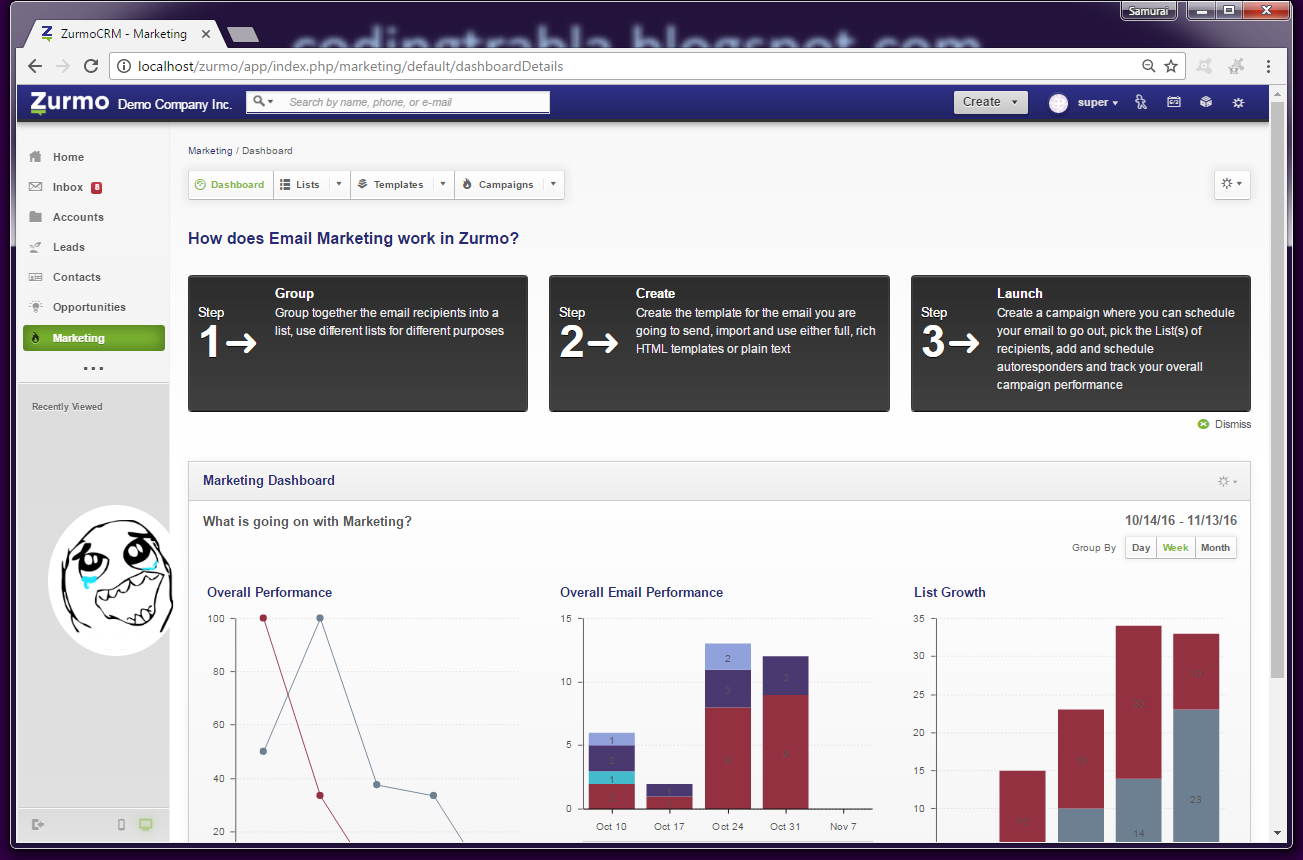Go back in browser history
Image resolution: width=1303 pixels, height=860 pixels.
[x=35, y=67]
